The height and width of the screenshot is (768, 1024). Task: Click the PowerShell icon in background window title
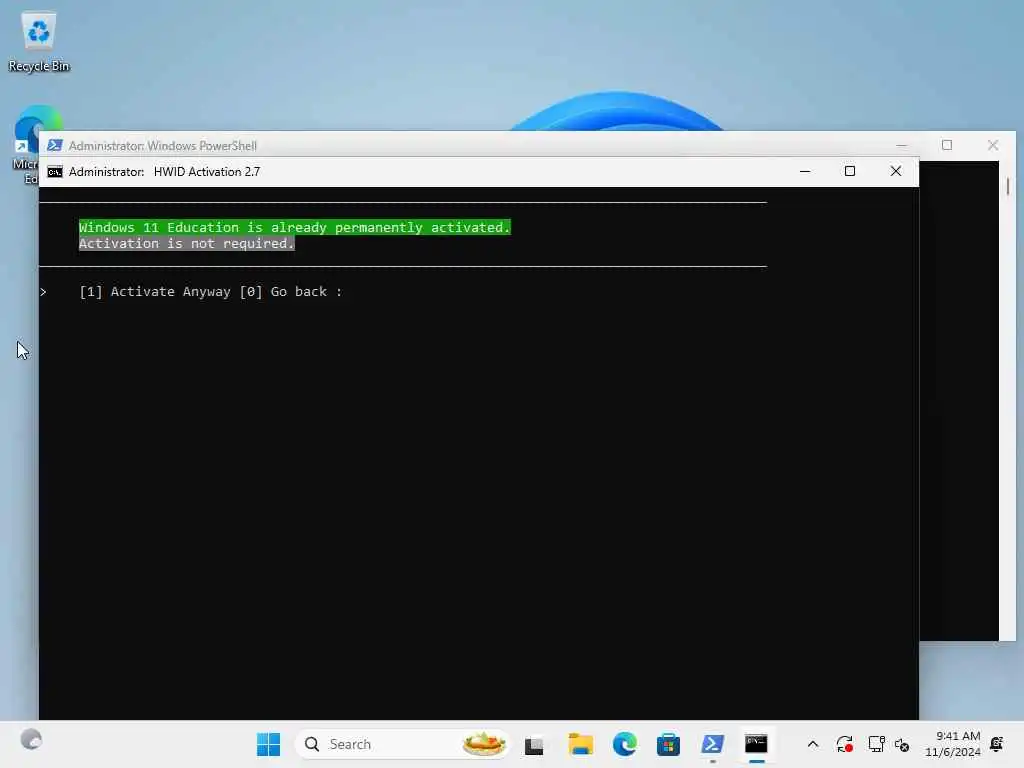point(55,145)
